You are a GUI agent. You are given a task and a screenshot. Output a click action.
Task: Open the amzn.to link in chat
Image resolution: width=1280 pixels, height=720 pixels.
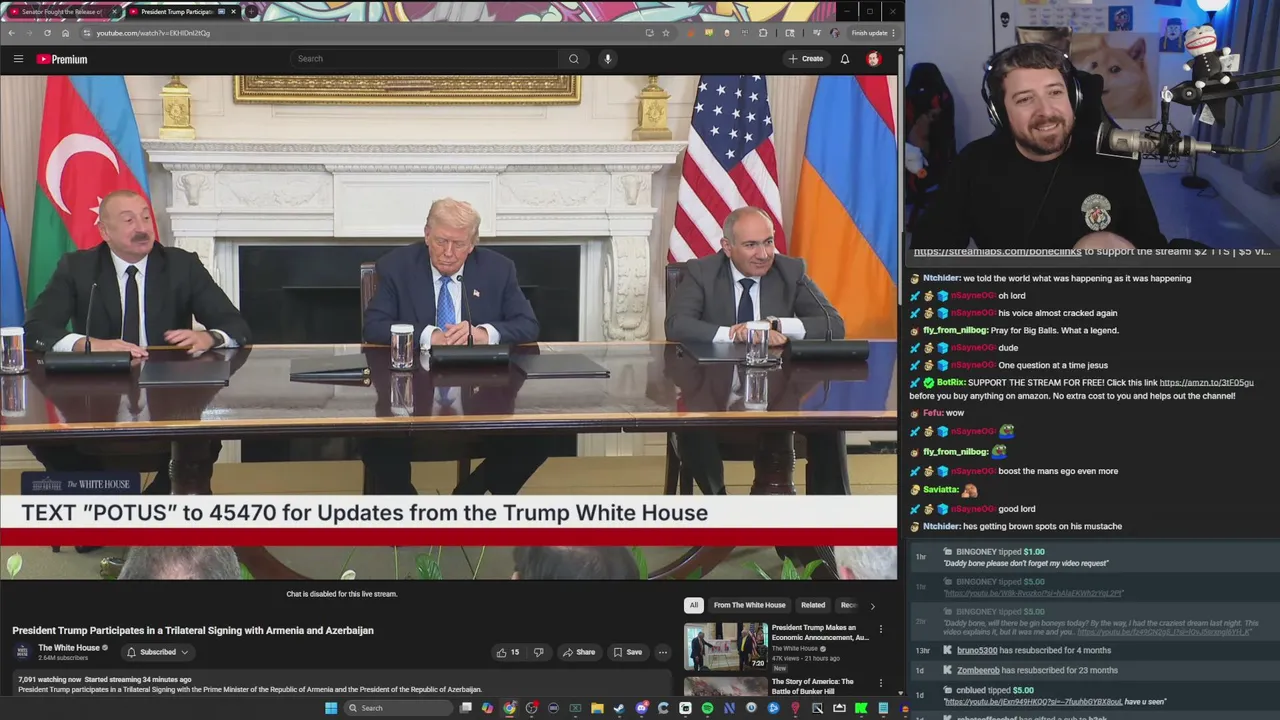click(x=1206, y=382)
